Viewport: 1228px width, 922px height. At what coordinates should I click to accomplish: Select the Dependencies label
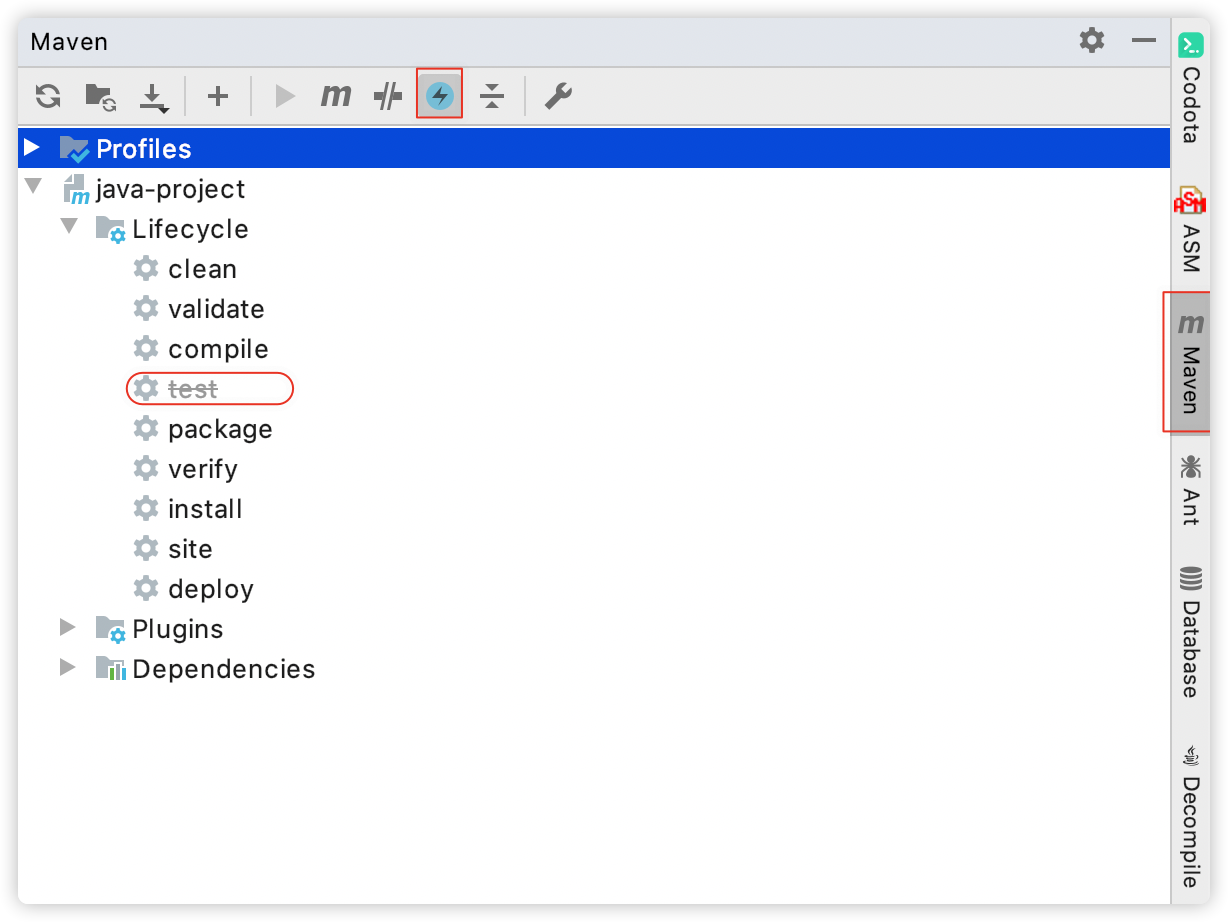(224, 669)
